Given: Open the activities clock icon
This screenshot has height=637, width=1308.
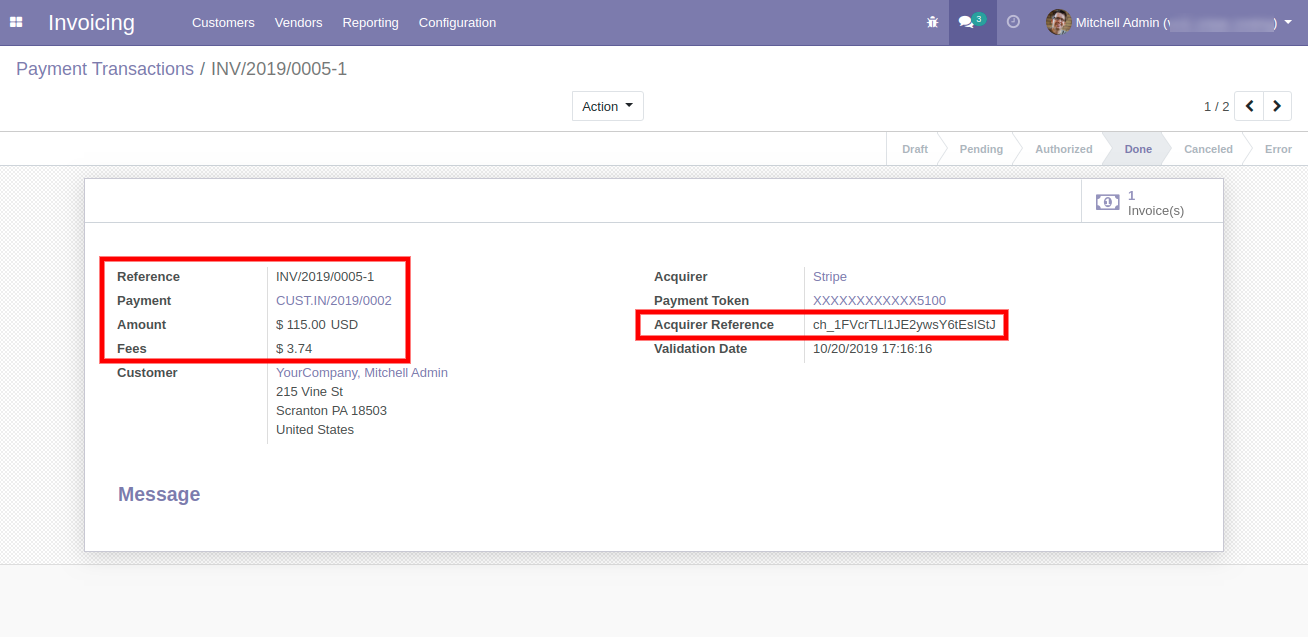Looking at the screenshot, I should 1013,22.
